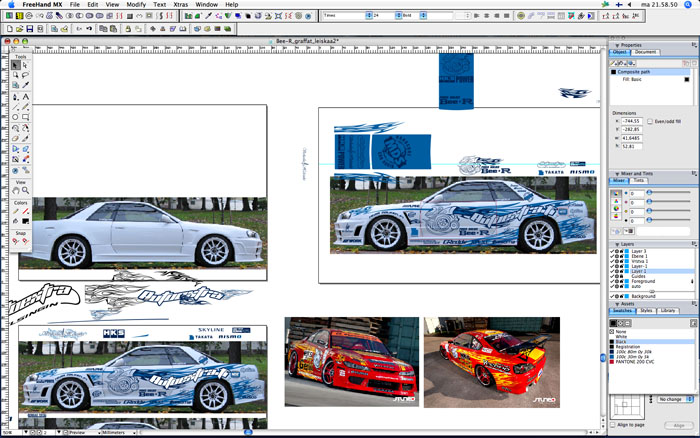Open the Bold font style dropdown

(x=423, y=16)
